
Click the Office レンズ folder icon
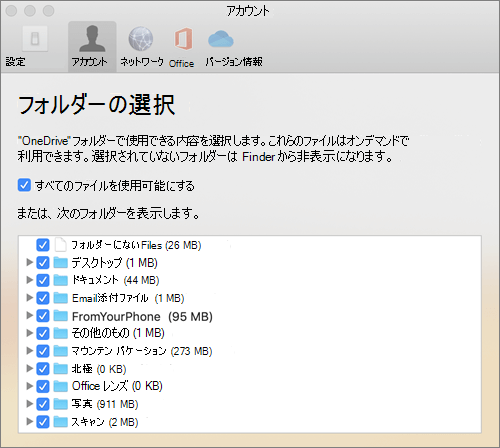click(x=61, y=386)
